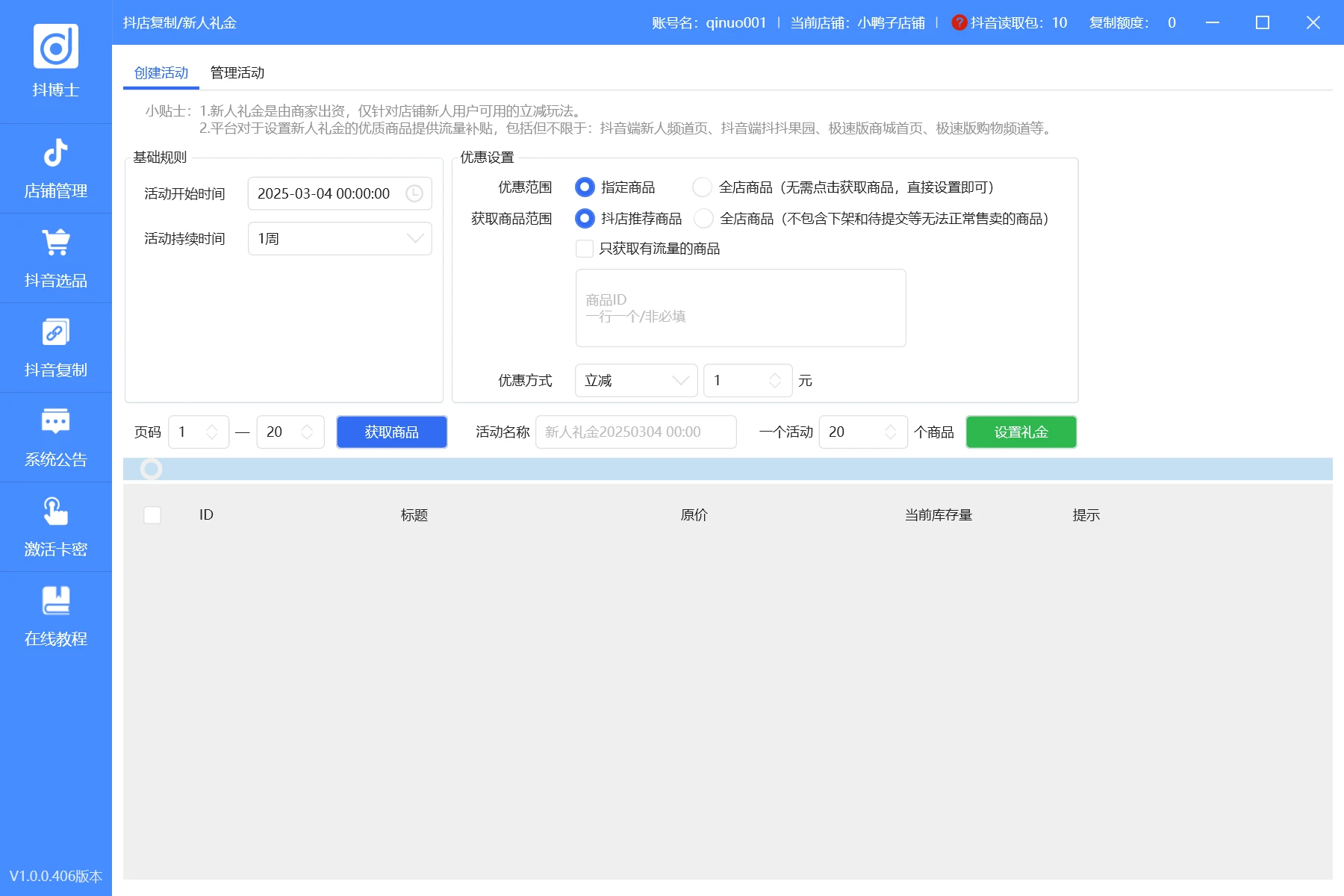Viewport: 1344px width, 896px height.
Task: Click the ID column header
Action: tap(206, 515)
